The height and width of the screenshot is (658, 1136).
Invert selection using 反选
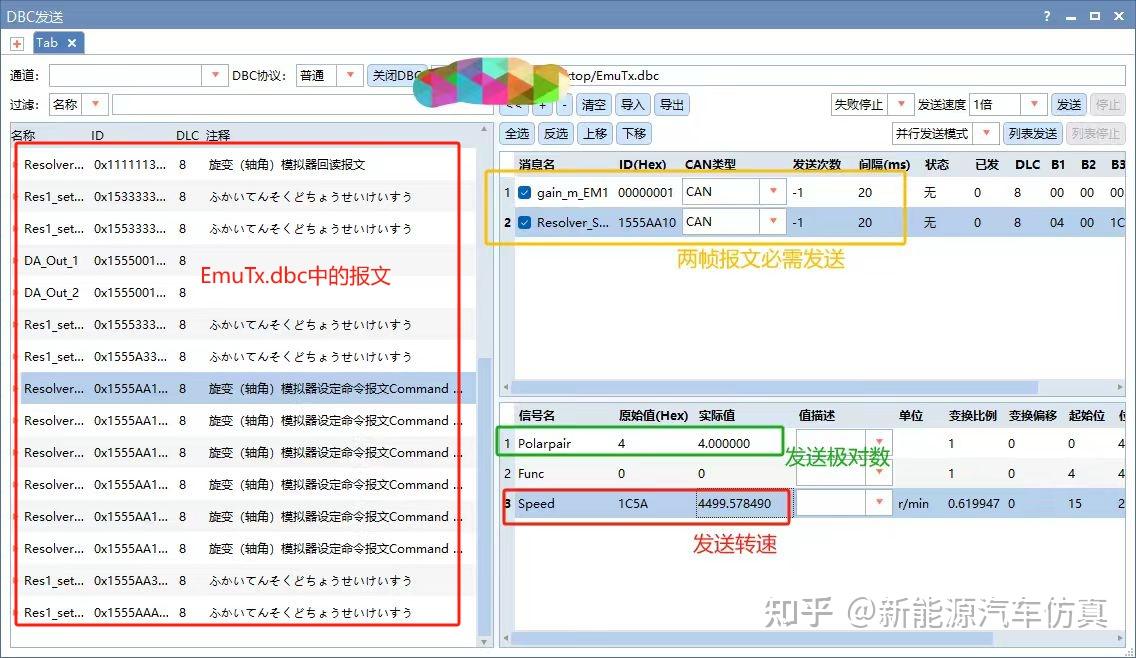coord(556,133)
